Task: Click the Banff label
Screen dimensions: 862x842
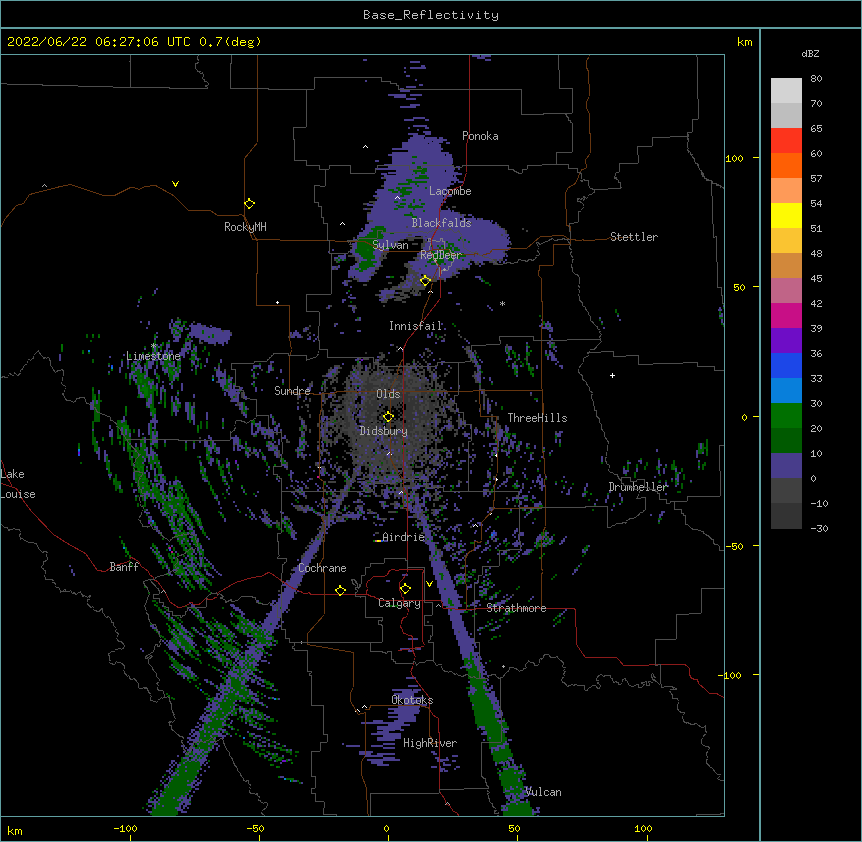Action: (x=124, y=567)
